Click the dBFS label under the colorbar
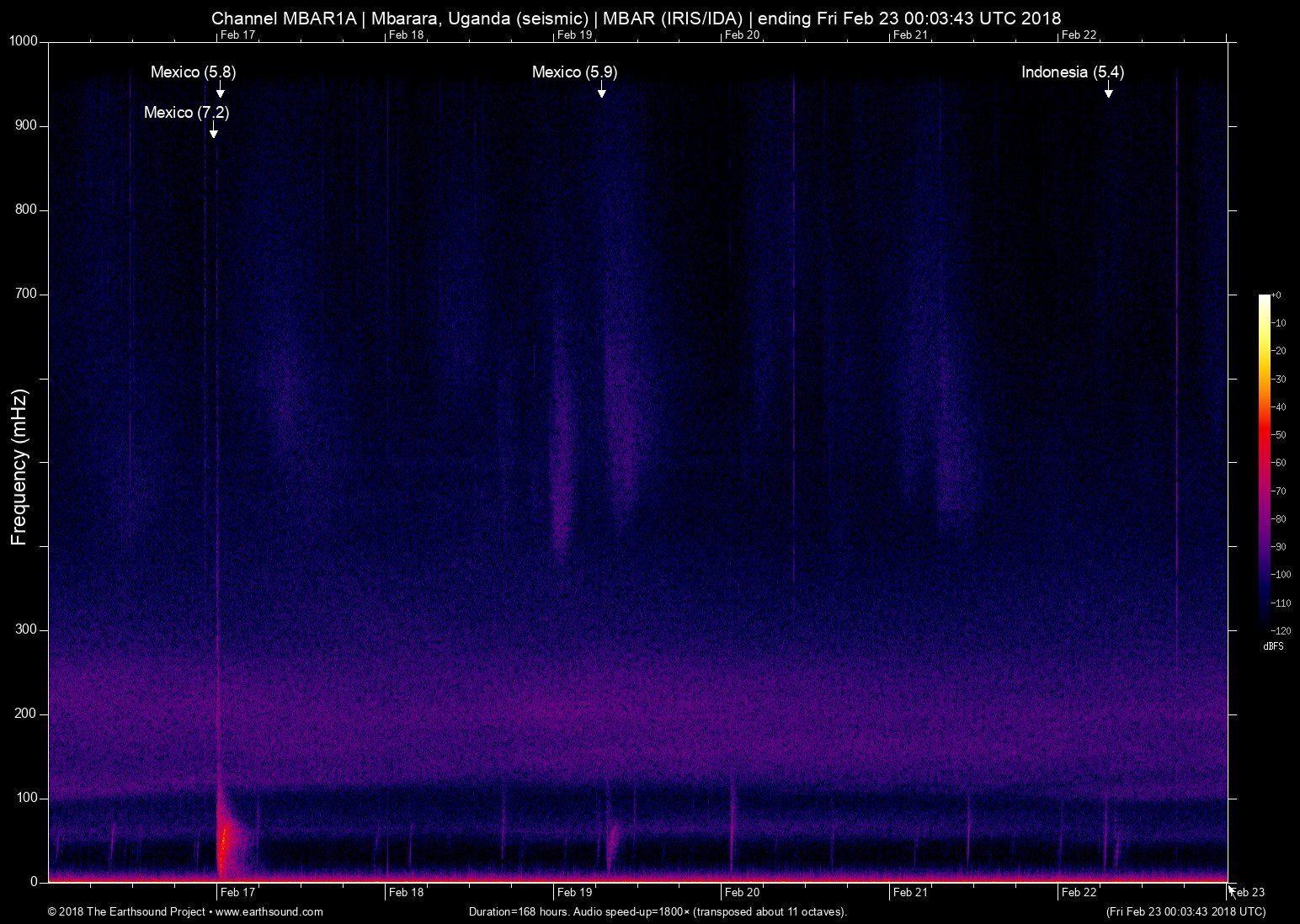 pyautogui.click(x=1272, y=646)
